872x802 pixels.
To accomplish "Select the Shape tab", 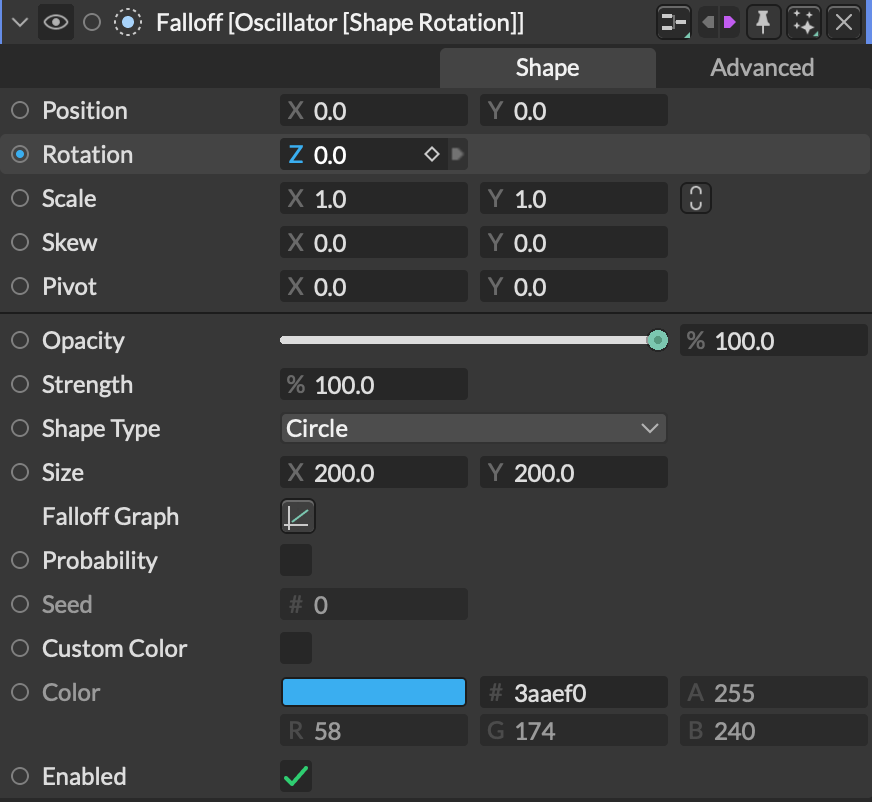I will [547, 68].
